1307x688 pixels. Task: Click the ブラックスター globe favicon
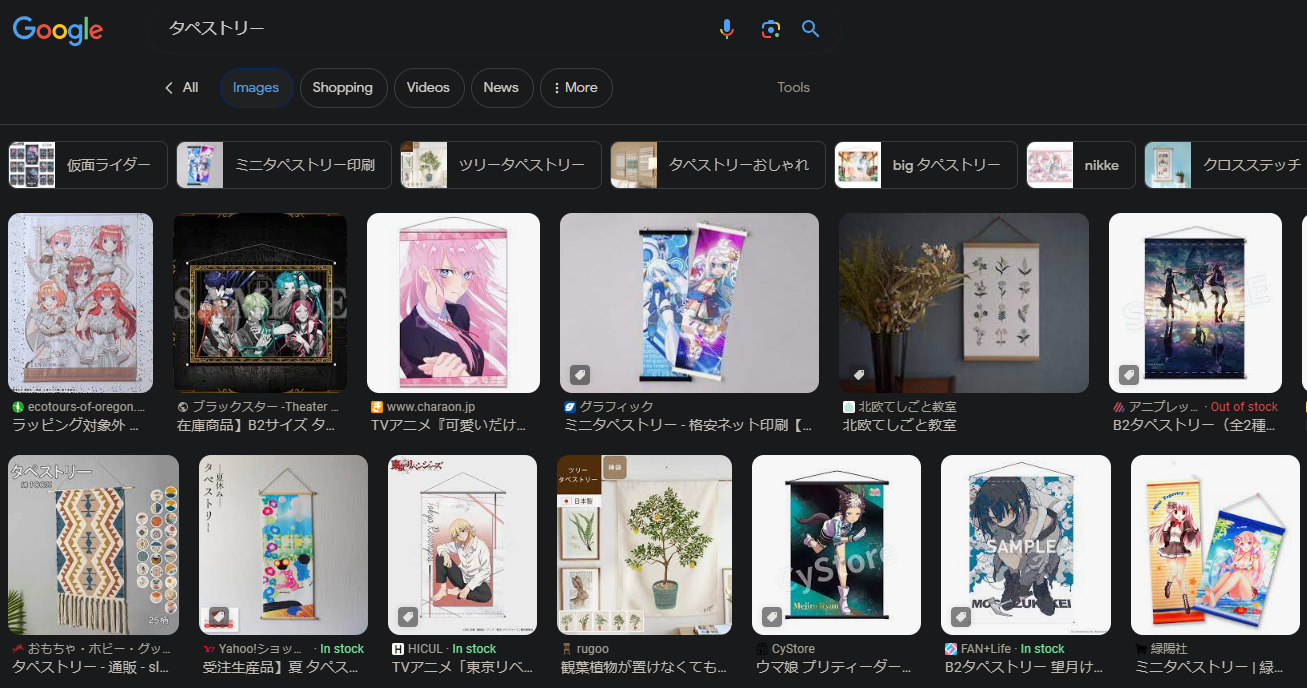(x=182, y=407)
